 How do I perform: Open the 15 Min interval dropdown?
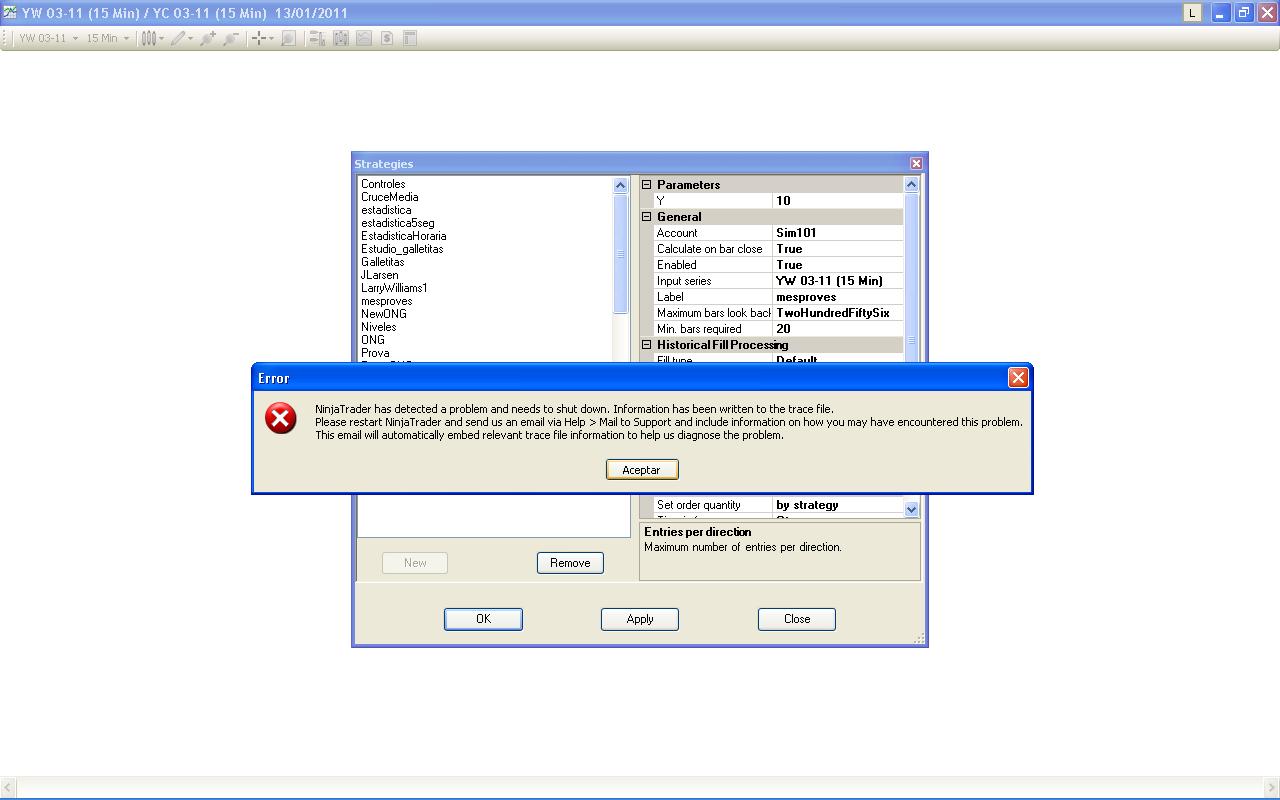click(x=108, y=38)
